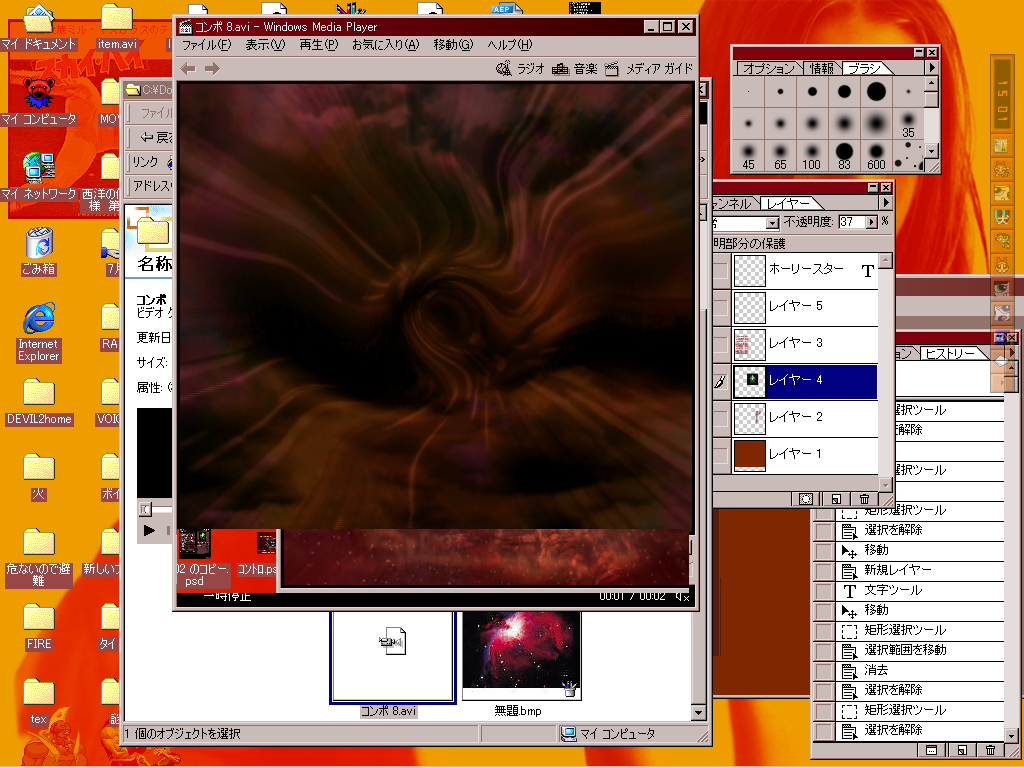This screenshot has width=1024, height=768.
Task: Open Media Guide (メディア ガイド) in toolbar
Action: click(x=648, y=69)
